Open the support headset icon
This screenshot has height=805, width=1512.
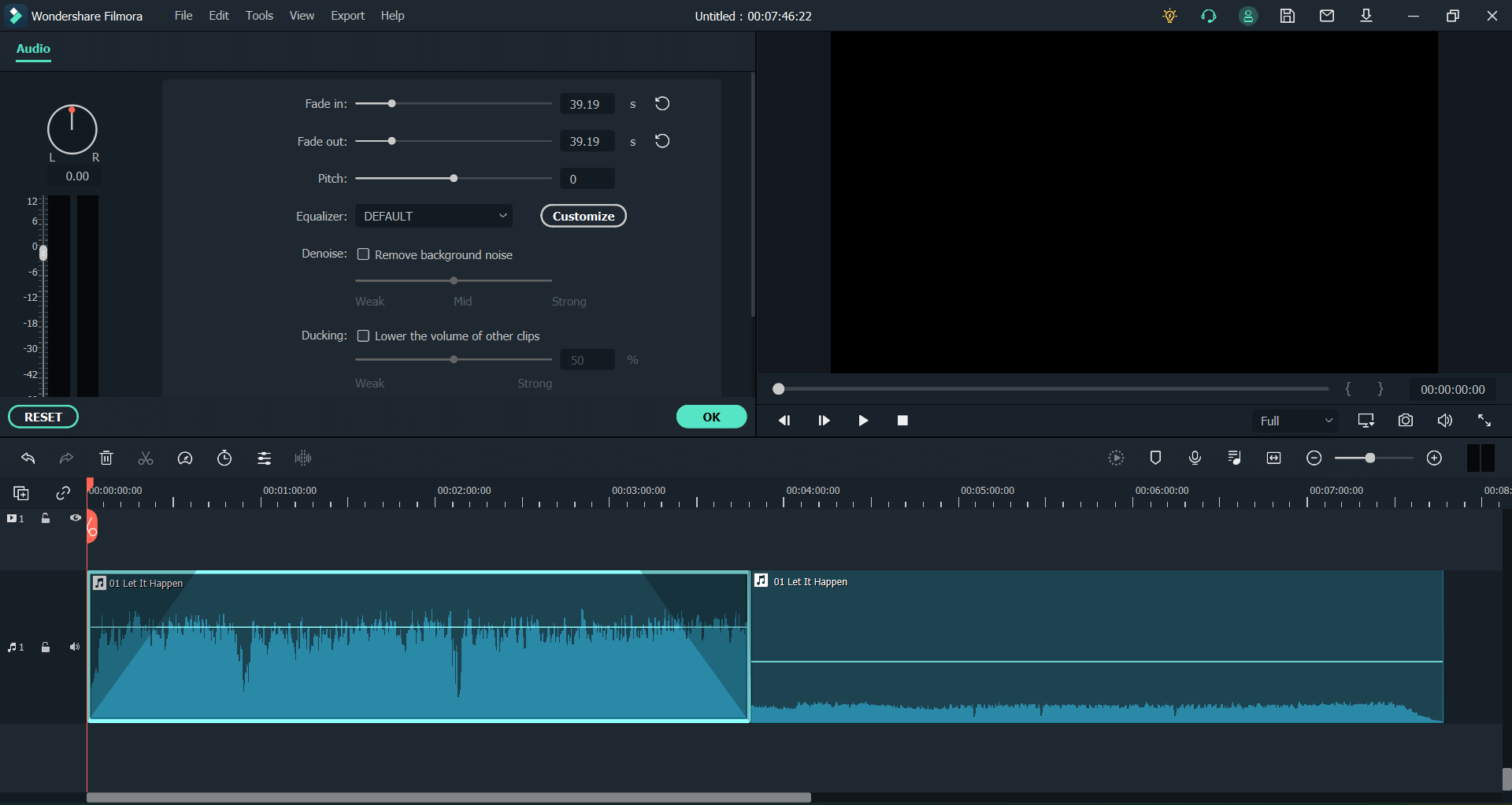(x=1209, y=16)
